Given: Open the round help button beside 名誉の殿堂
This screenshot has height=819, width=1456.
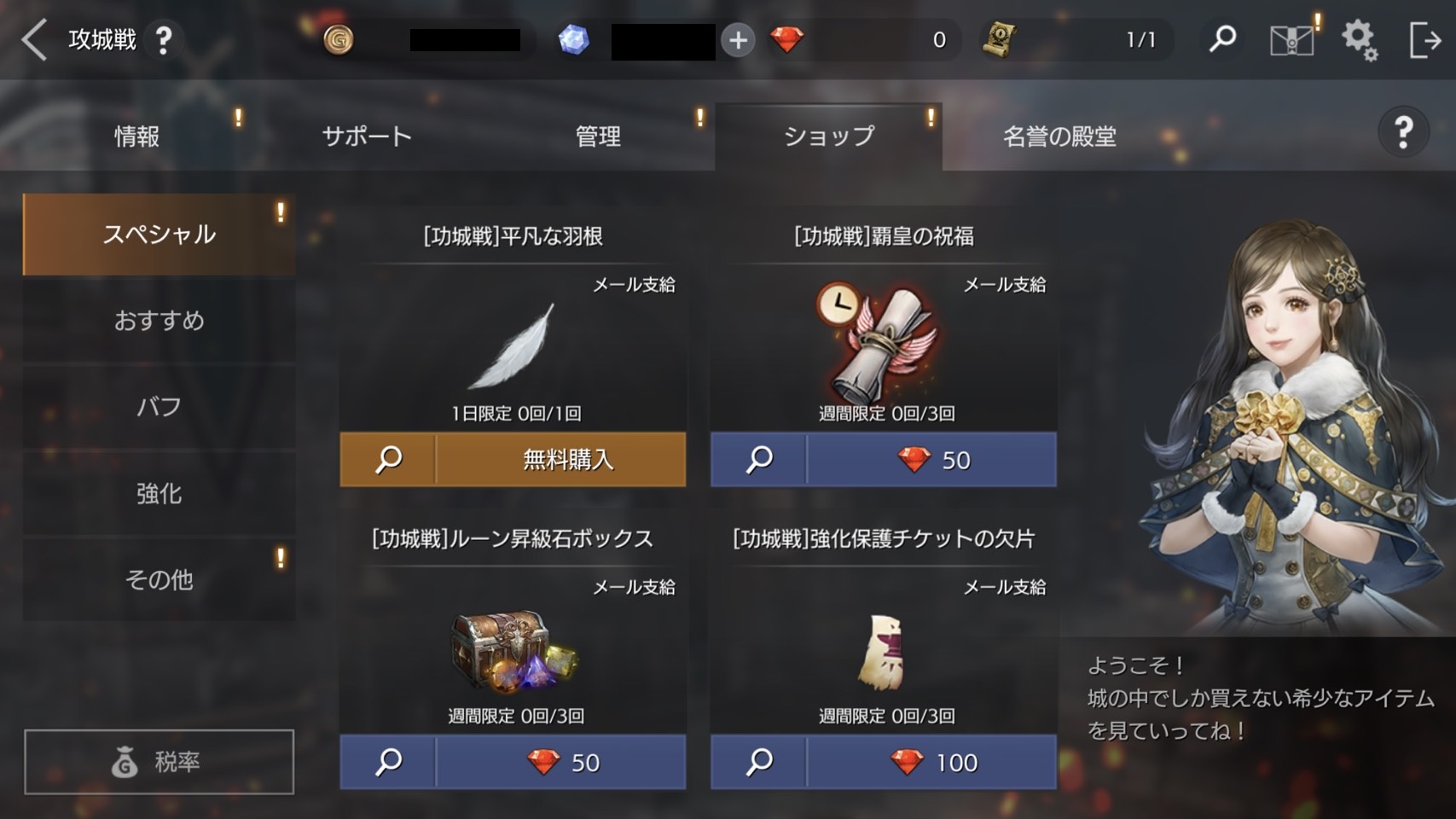Looking at the screenshot, I should (x=1403, y=133).
